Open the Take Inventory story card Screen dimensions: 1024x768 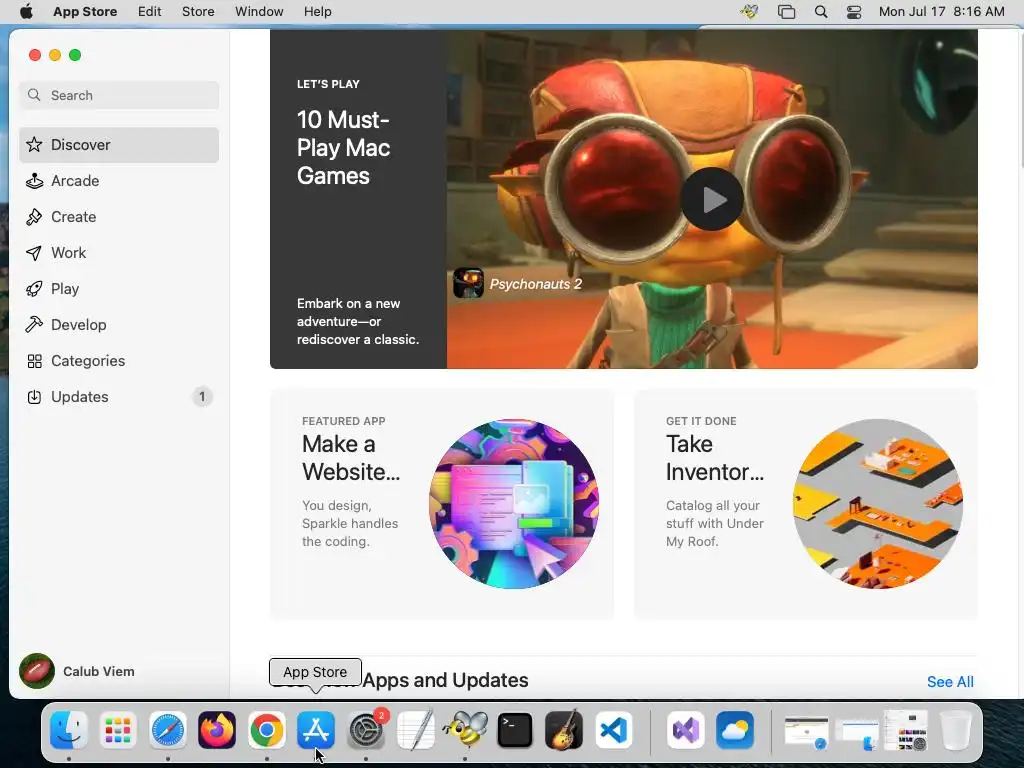[x=806, y=504]
